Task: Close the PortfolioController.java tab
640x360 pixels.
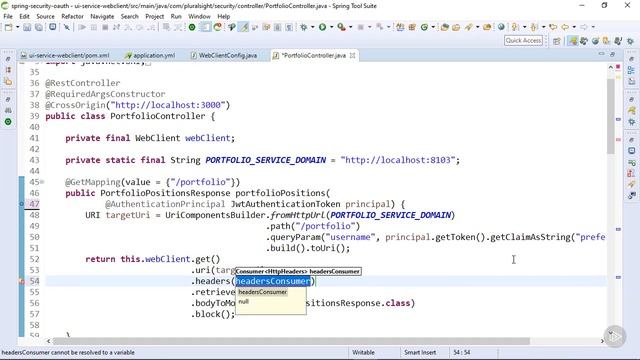Action: click(x=353, y=56)
